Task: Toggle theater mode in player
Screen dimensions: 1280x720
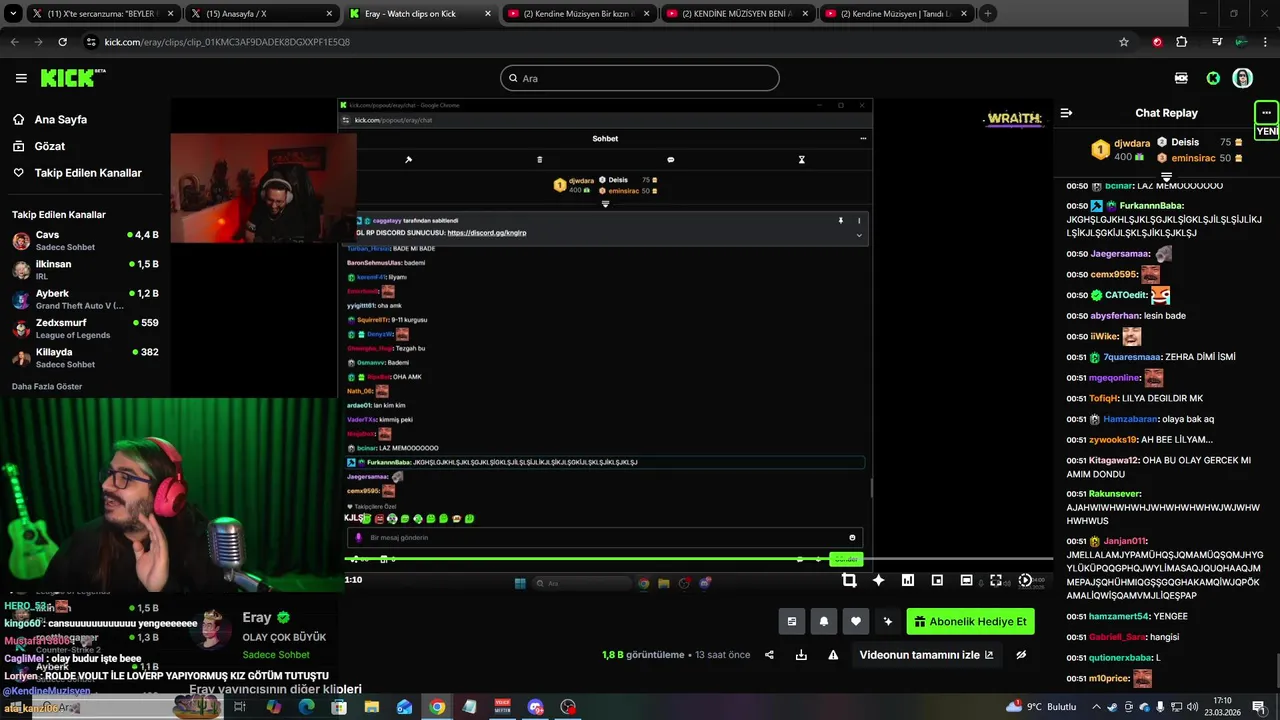Action: 966,580
